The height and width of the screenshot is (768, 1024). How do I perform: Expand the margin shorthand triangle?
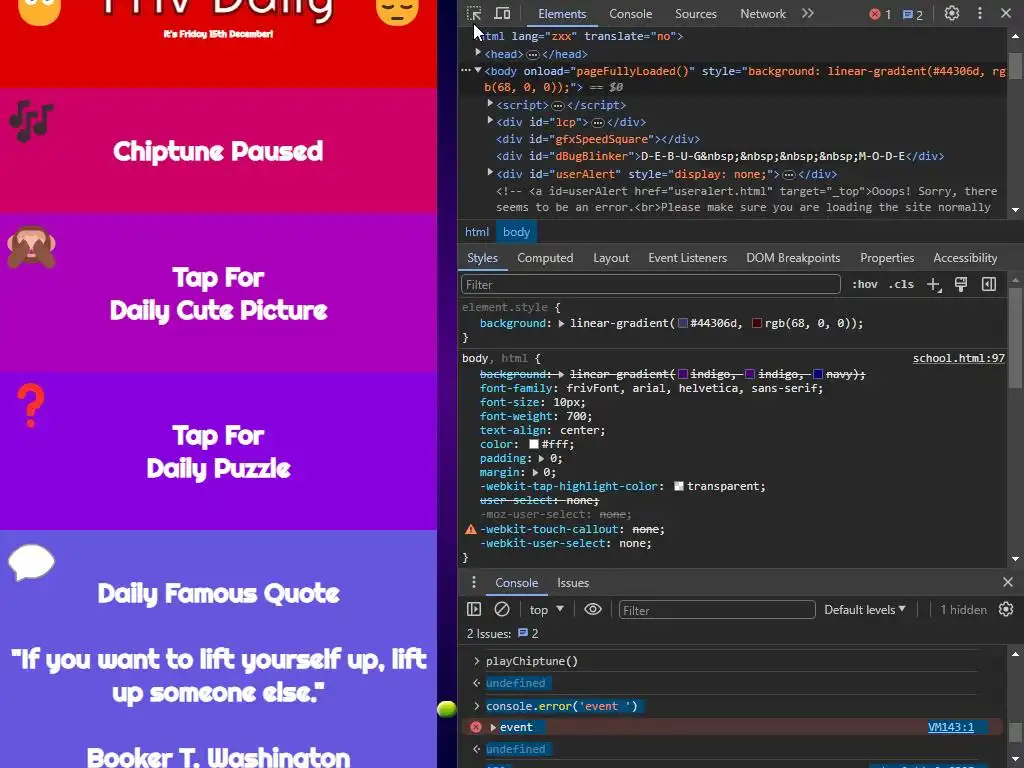tap(535, 472)
